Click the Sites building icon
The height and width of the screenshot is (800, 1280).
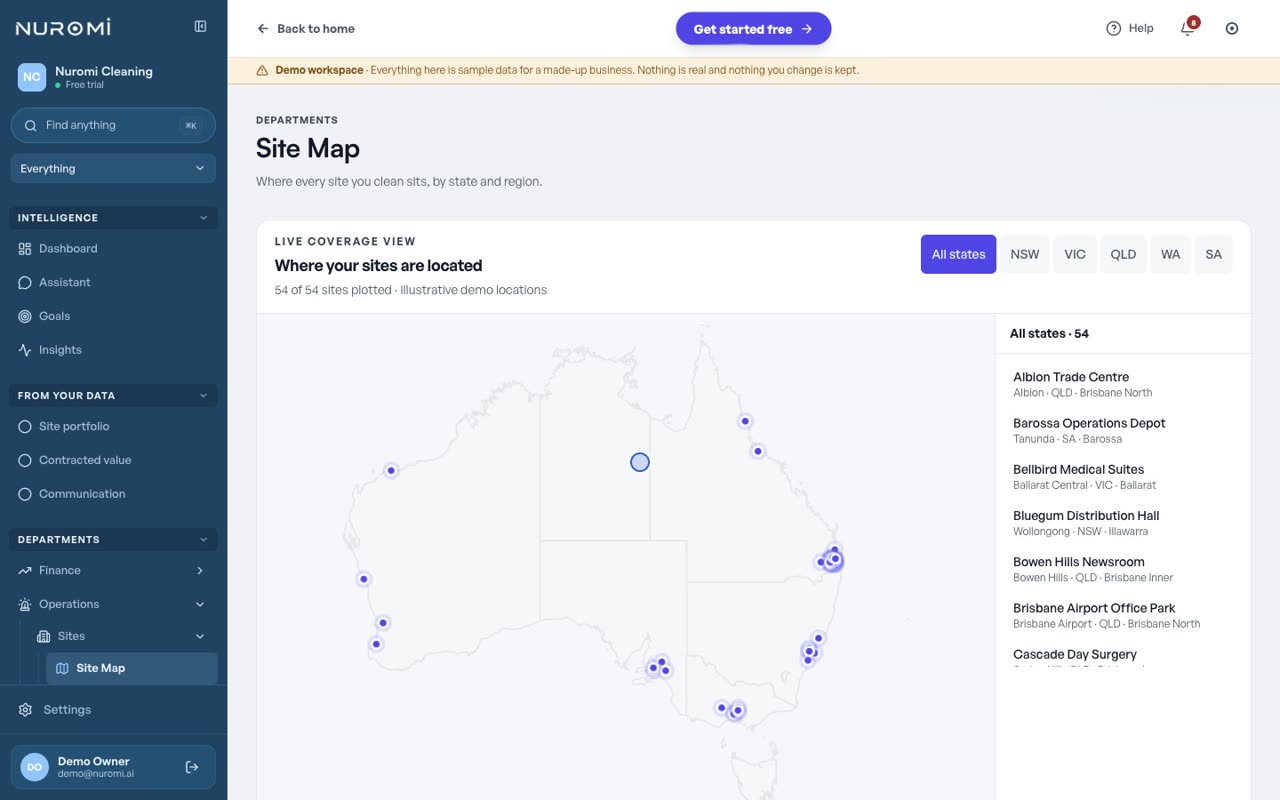tap(44, 636)
